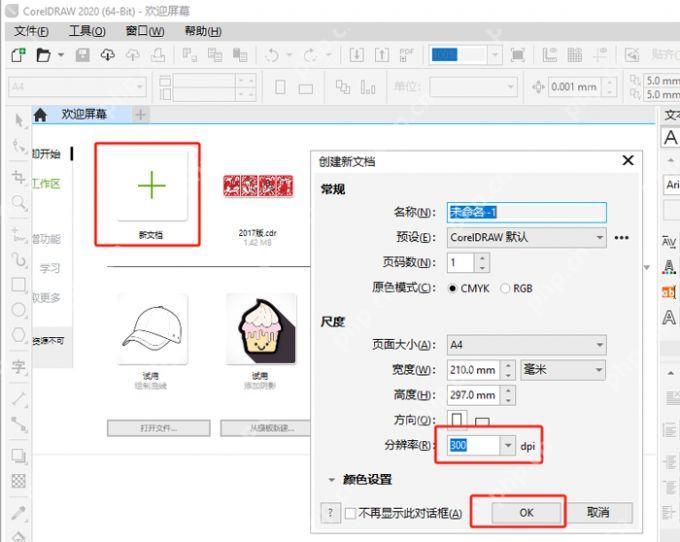Open the page size A4 dropdown
The image size is (680, 542).
tap(526, 345)
